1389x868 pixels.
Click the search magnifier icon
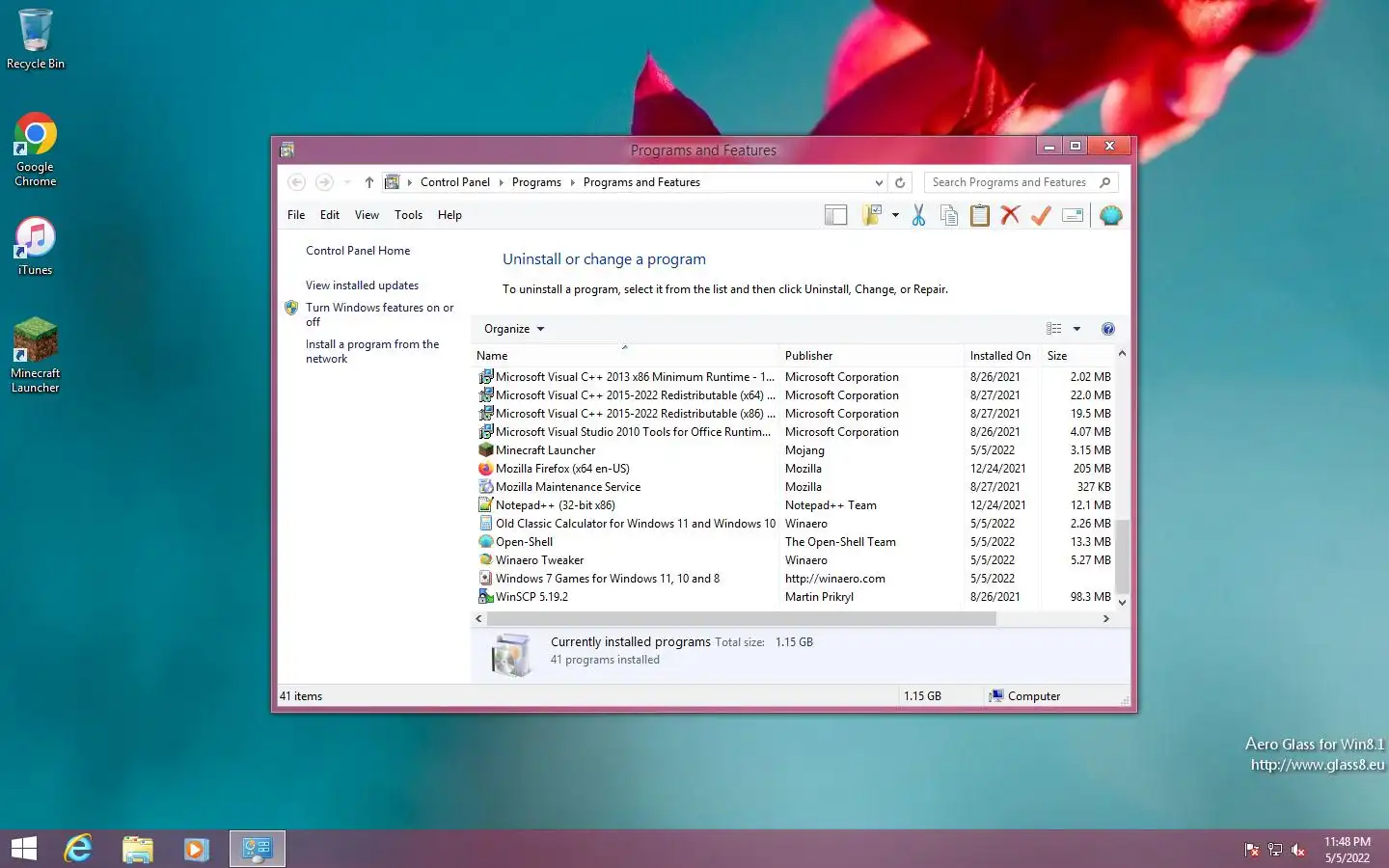click(1105, 182)
